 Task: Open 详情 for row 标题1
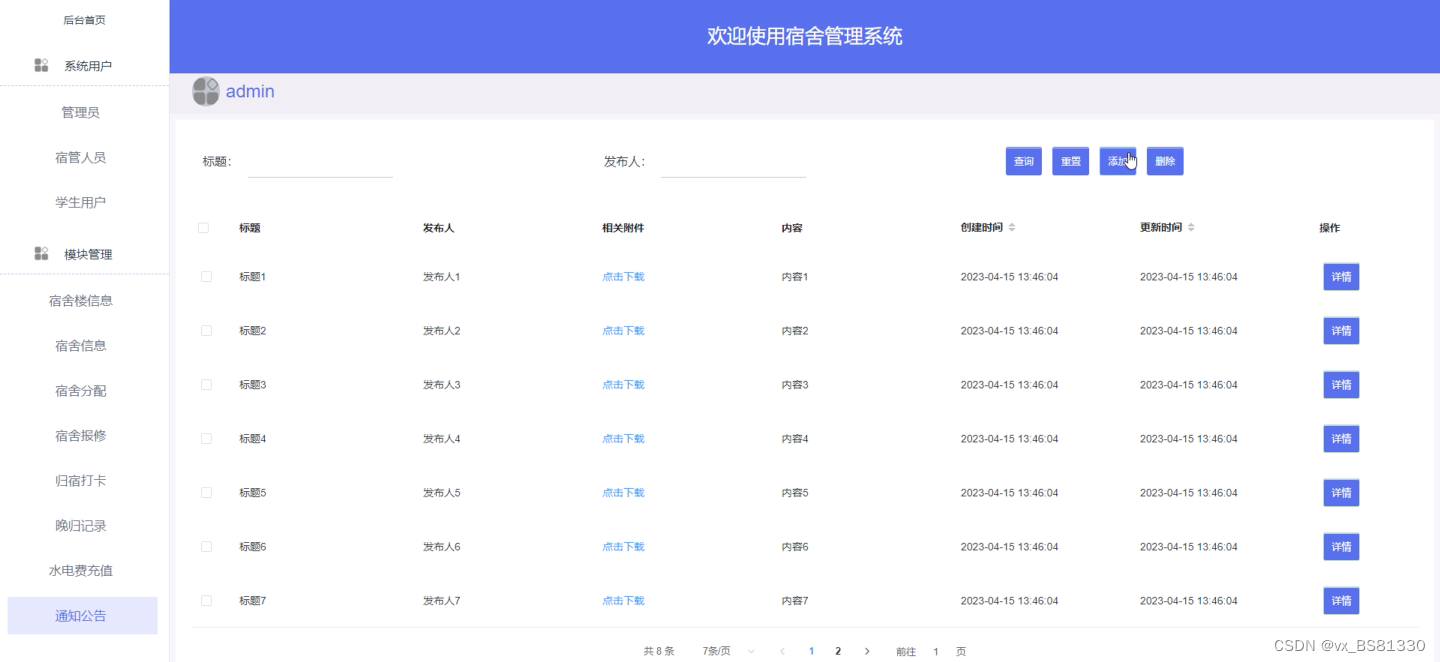[1342, 277]
